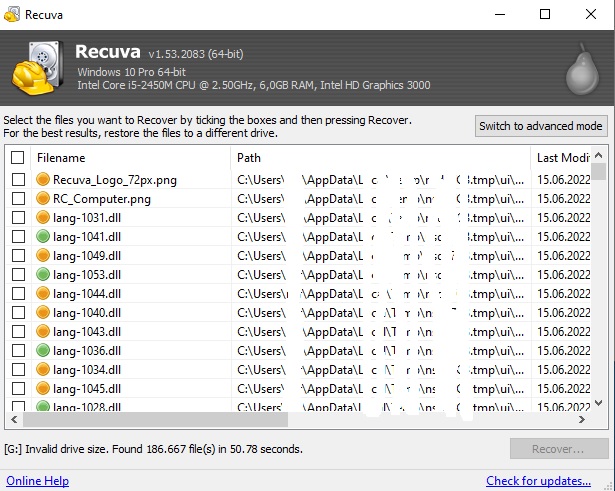Click green status dot for lang-1036.dll
Image resolution: width=615 pixels, height=491 pixels.
pyautogui.click(x=43, y=350)
